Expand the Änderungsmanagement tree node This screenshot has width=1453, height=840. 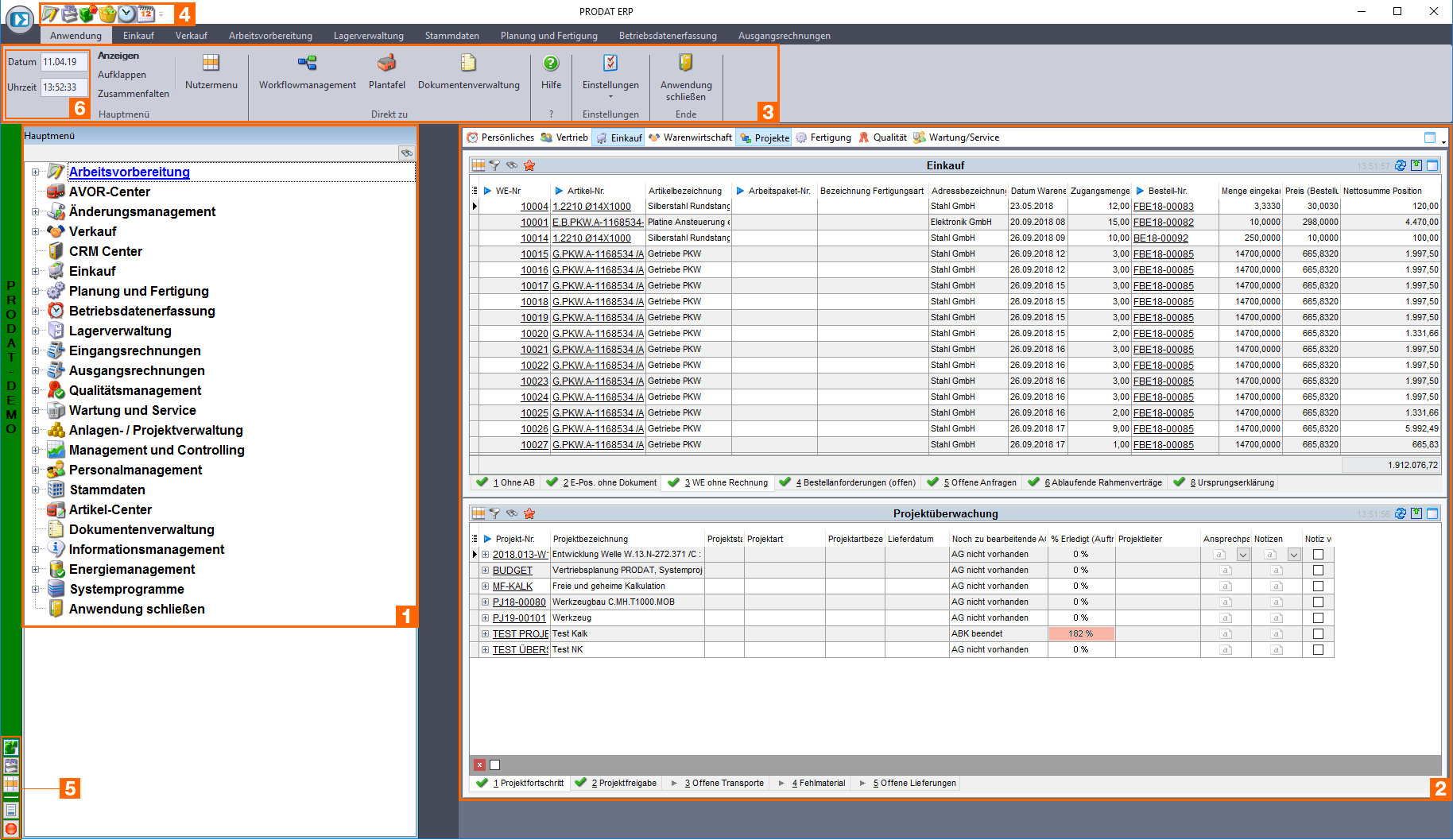coord(35,212)
